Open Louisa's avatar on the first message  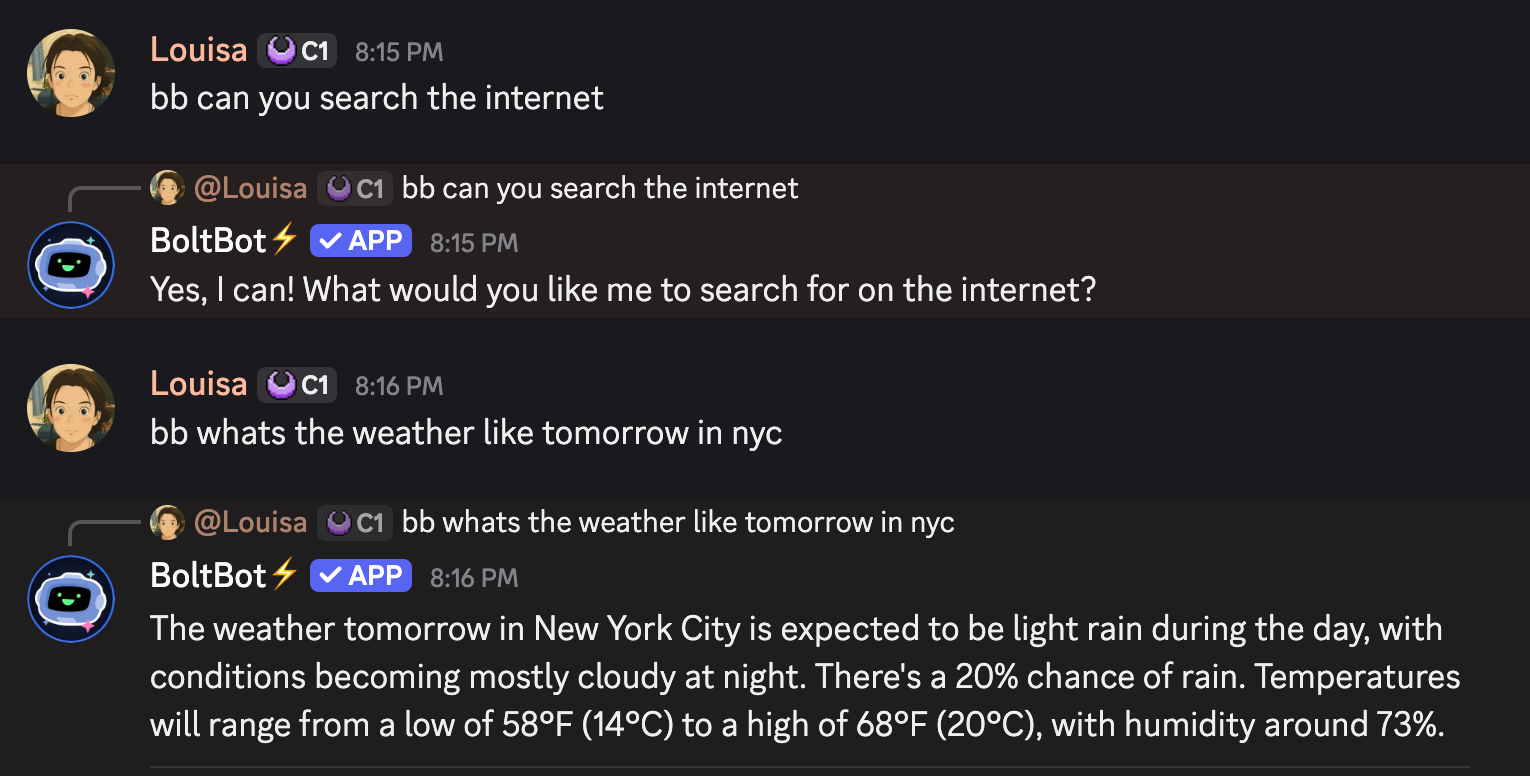(70, 74)
